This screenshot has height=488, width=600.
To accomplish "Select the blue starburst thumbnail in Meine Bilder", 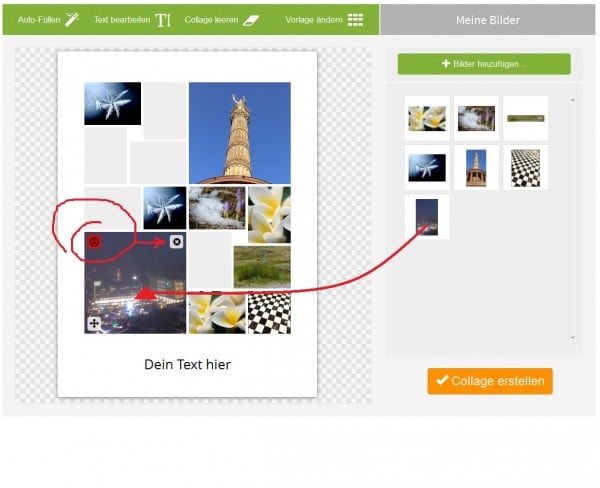I will pos(427,168).
